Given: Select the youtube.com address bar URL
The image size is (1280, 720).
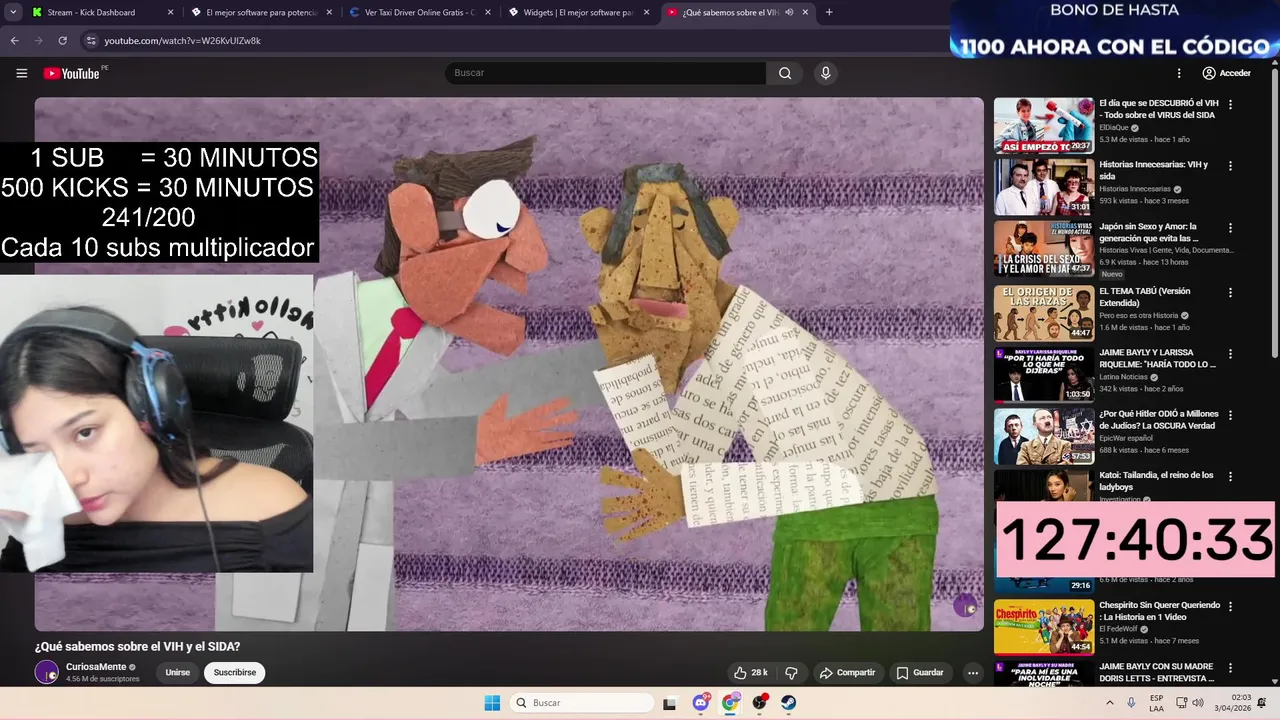Looking at the screenshot, I should click(182, 41).
